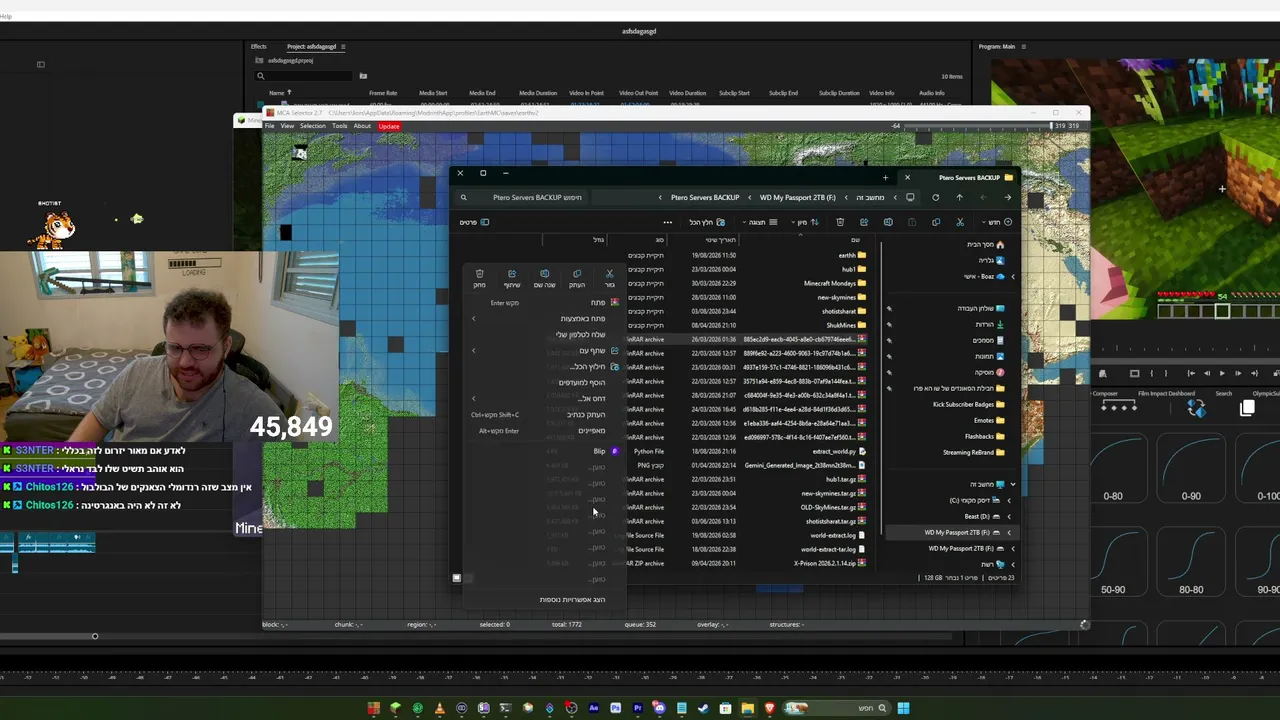The width and height of the screenshot is (1280, 720).
Task: Open the Flashbacks folder in sidebar
Action: click(985, 436)
